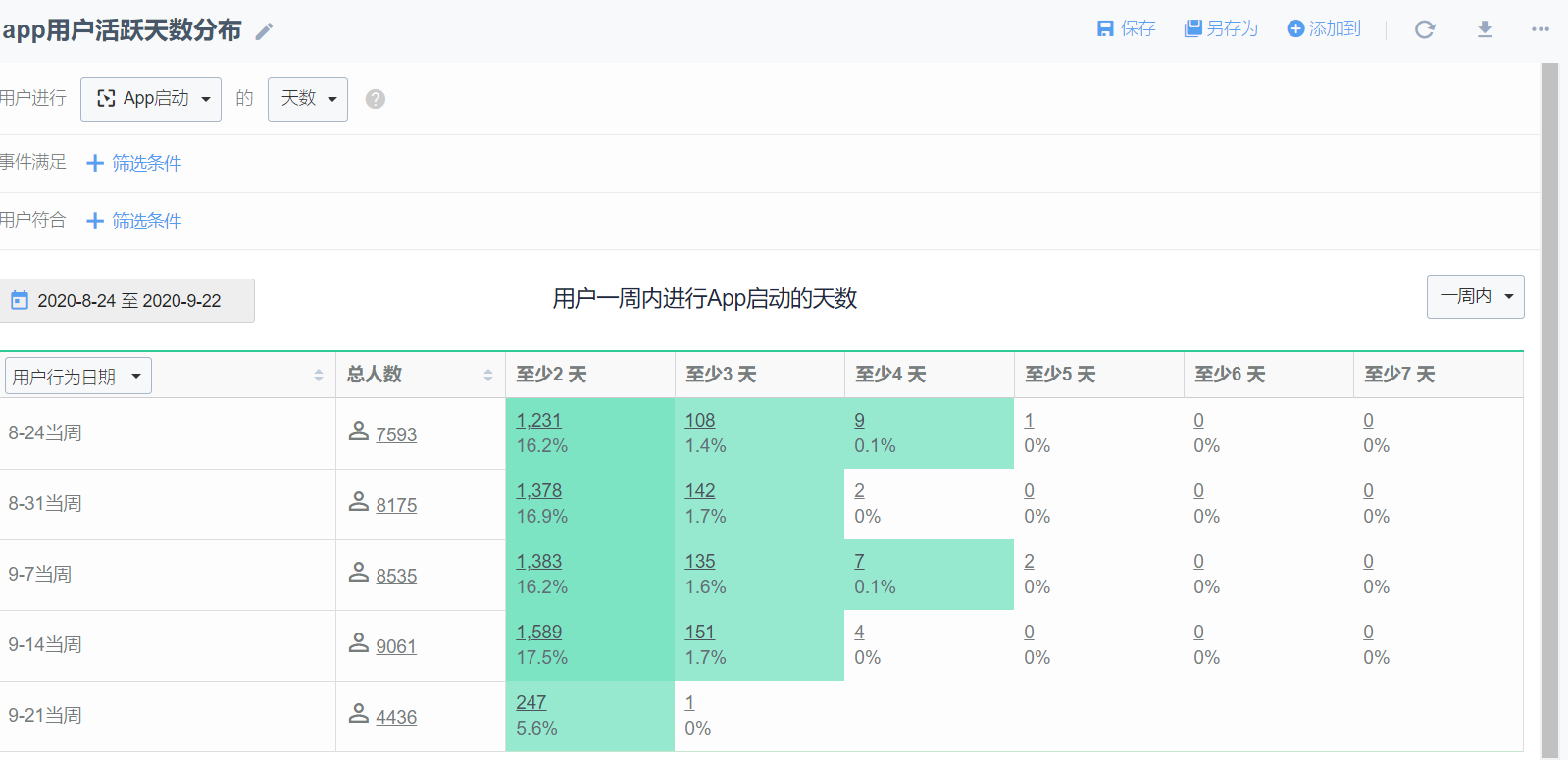The height and width of the screenshot is (760, 1568).
Task: Download the report
Action: point(1485,29)
